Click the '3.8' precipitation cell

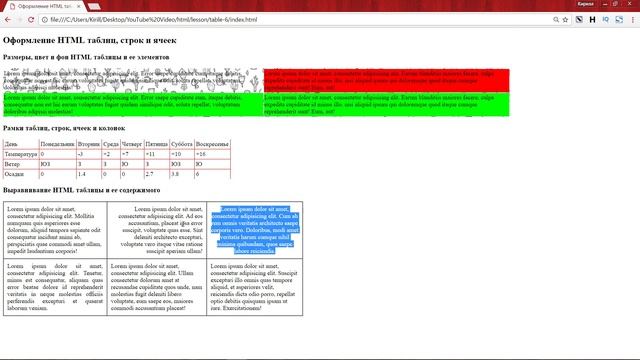[182, 174]
